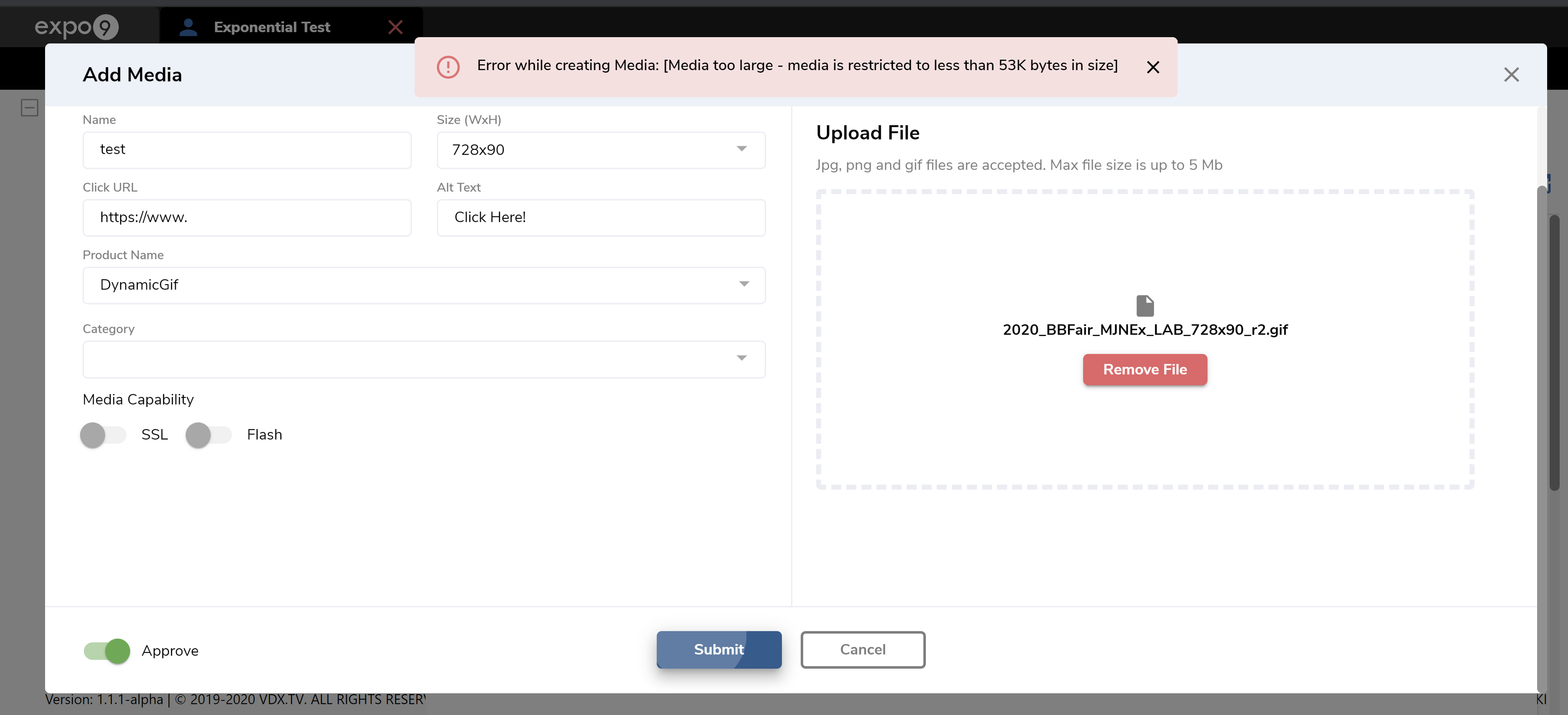Dismiss the media too large error message

(1152, 67)
